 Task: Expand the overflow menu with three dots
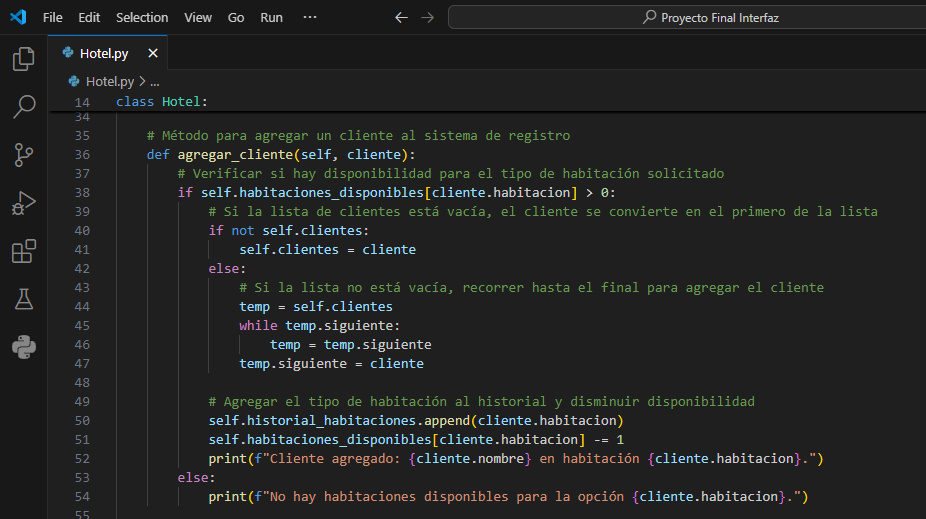coord(310,17)
